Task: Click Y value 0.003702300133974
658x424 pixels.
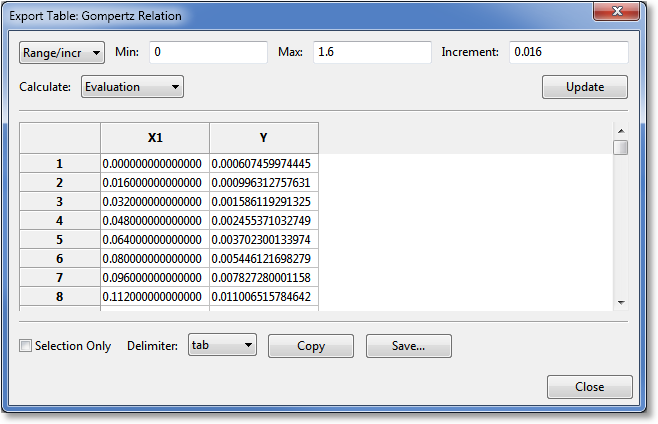Action: tap(264, 239)
